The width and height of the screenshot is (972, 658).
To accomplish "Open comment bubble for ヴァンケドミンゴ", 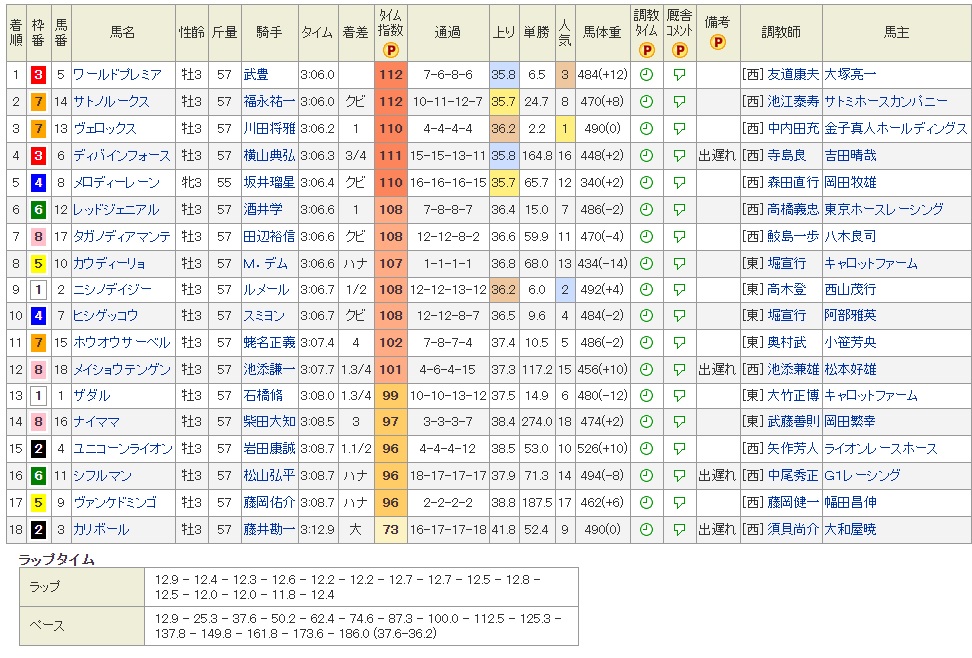I will click(679, 502).
